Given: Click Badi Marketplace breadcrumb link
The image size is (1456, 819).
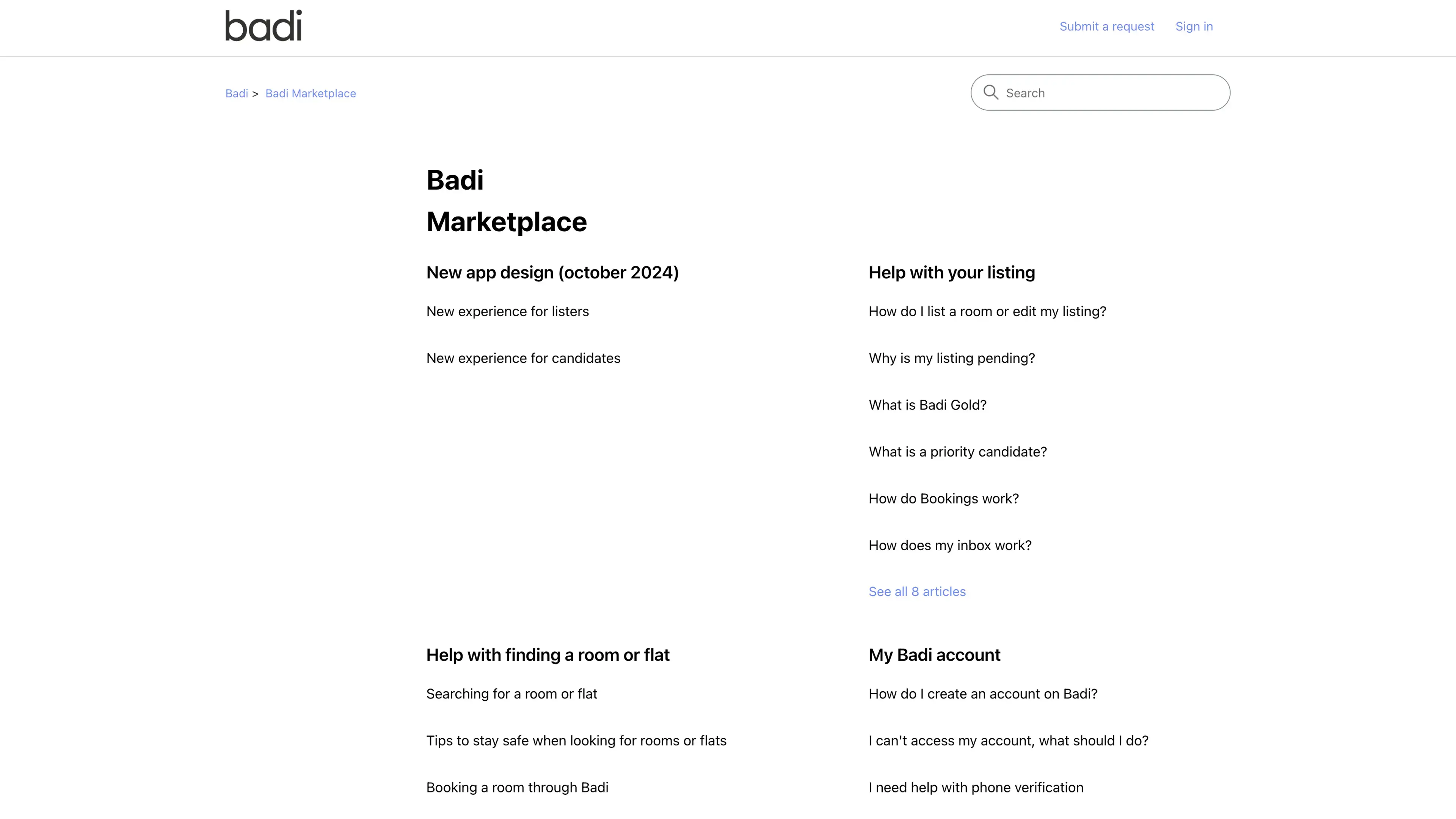Looking at the screenshot, I should pyautogui.click(x=310, y=94).
